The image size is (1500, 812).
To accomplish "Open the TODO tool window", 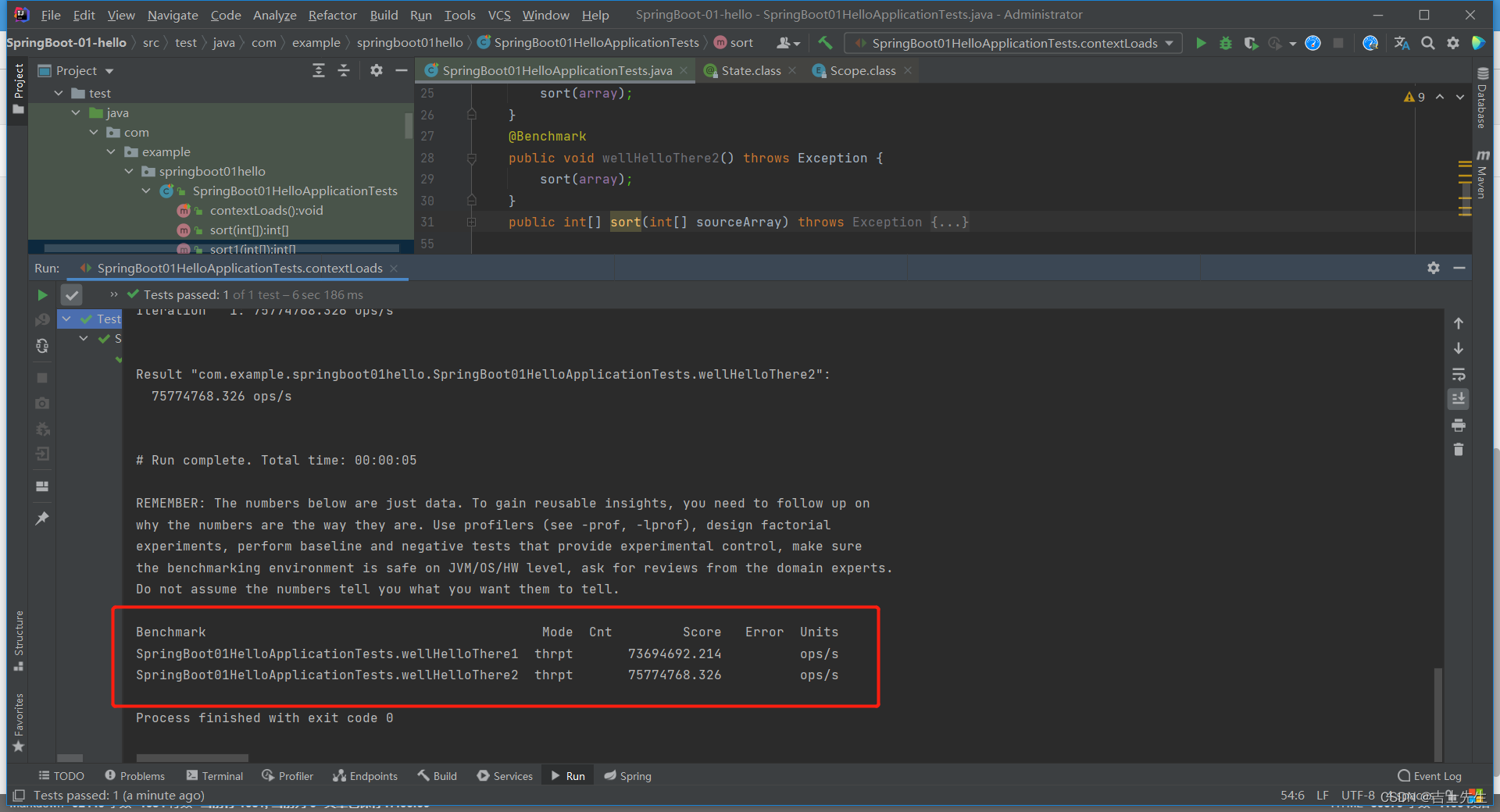I will (x=61, y=776).
